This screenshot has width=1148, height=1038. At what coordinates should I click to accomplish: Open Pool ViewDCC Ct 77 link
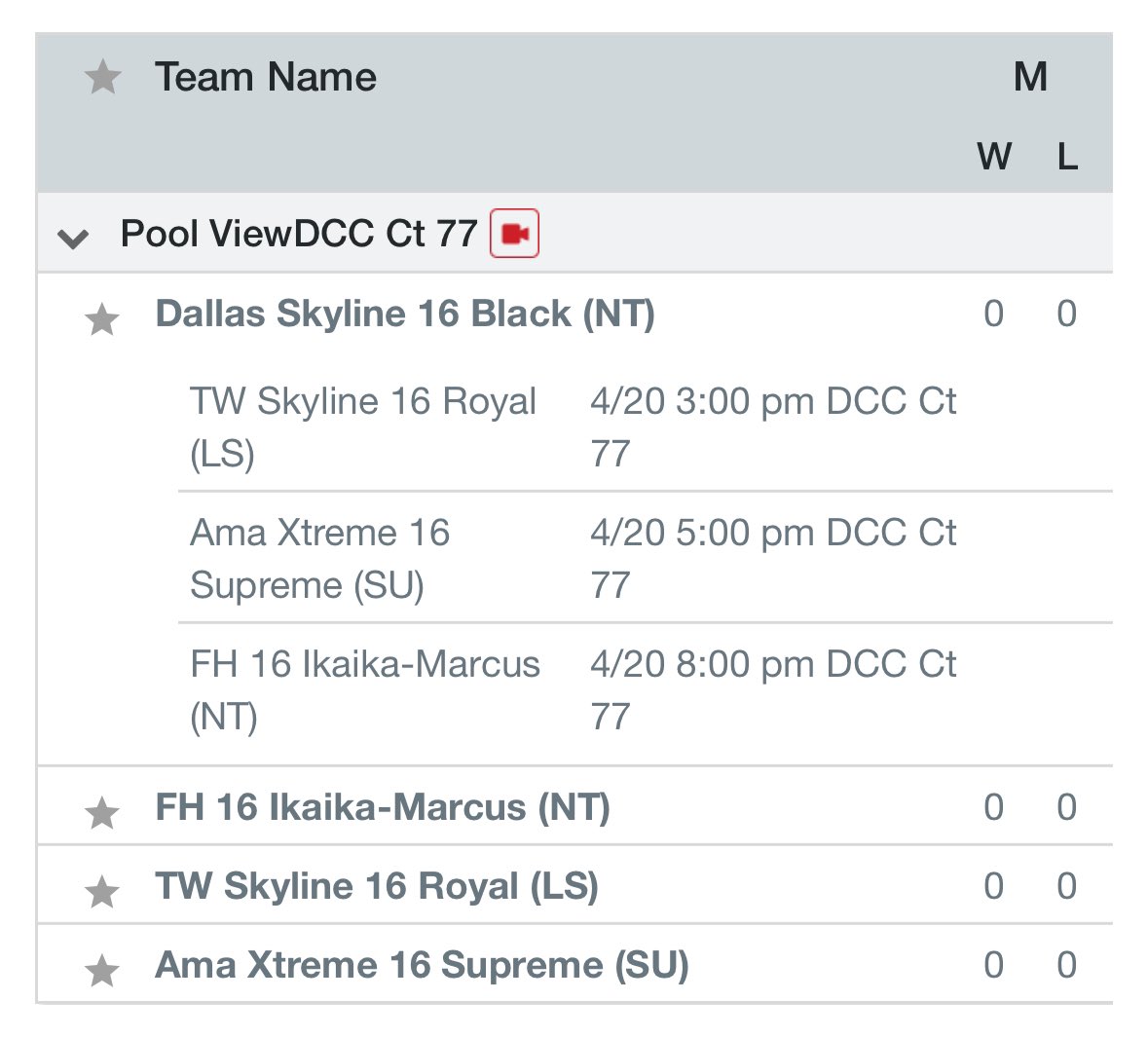click(x=299, y=234)
